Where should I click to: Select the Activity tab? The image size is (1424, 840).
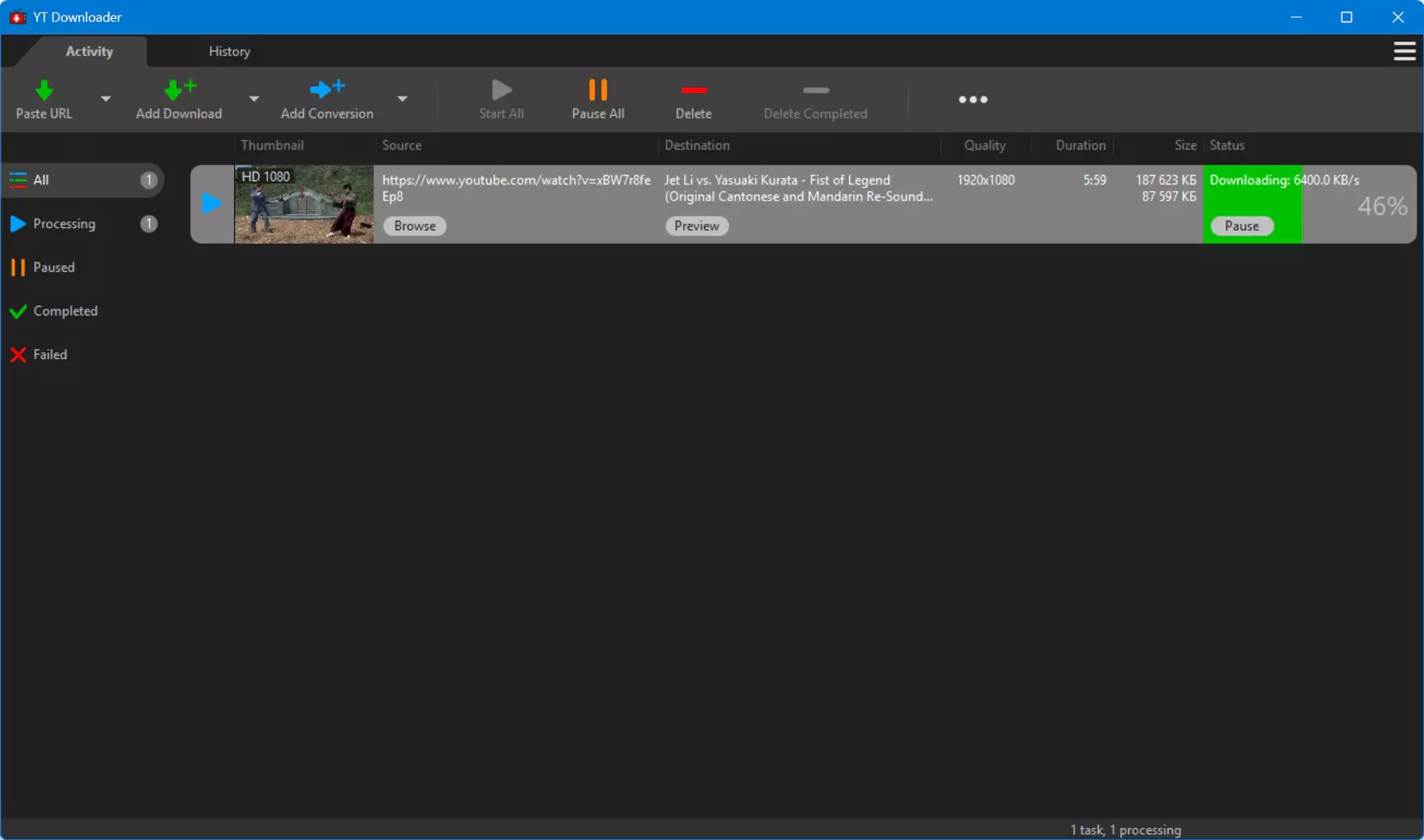point(89,51)
